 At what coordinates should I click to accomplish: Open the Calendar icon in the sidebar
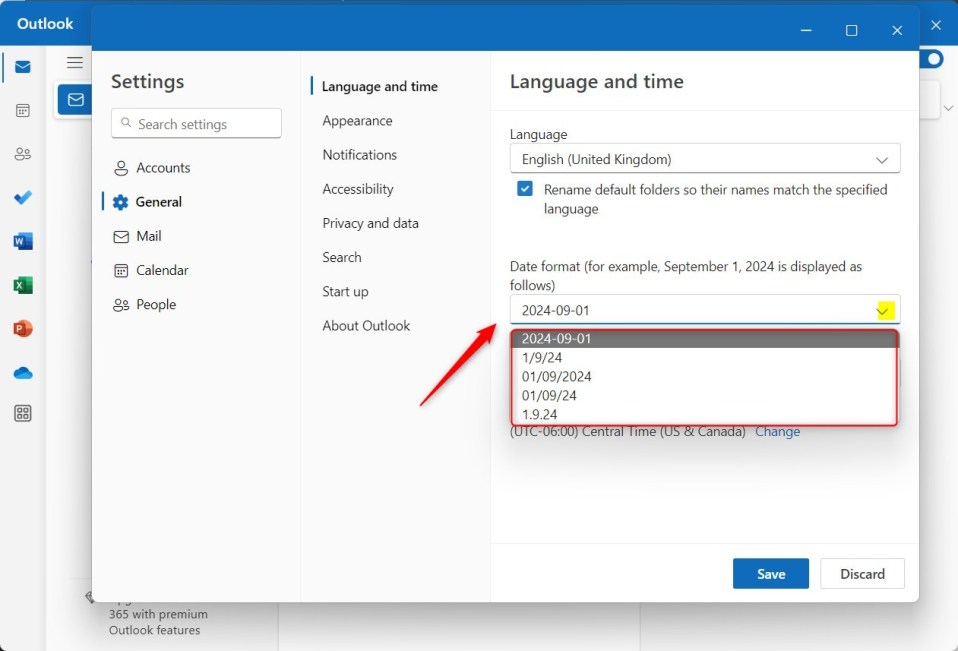22,110
